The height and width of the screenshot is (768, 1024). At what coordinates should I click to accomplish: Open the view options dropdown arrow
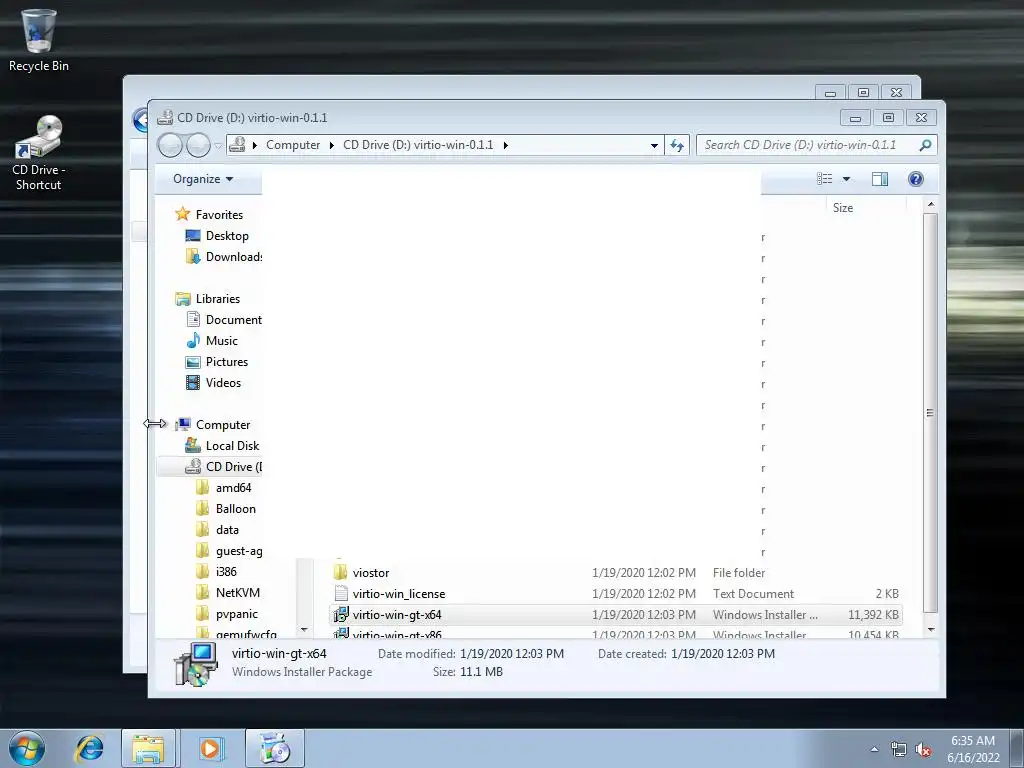coord(846,179)
